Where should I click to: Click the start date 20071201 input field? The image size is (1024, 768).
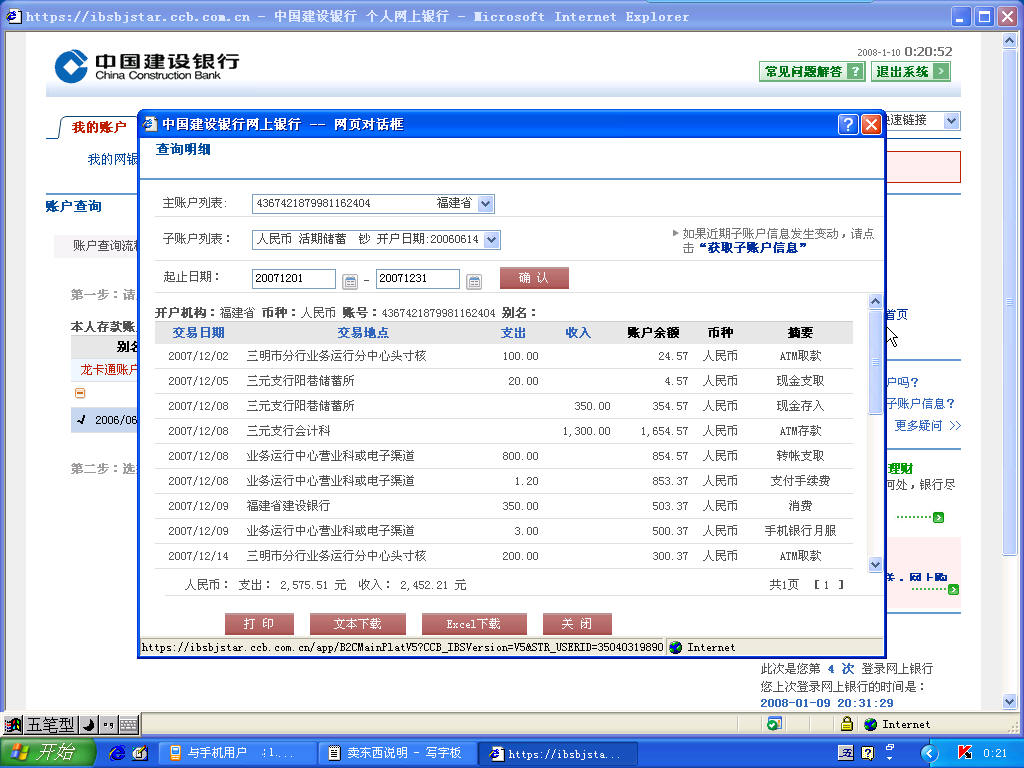294,279
